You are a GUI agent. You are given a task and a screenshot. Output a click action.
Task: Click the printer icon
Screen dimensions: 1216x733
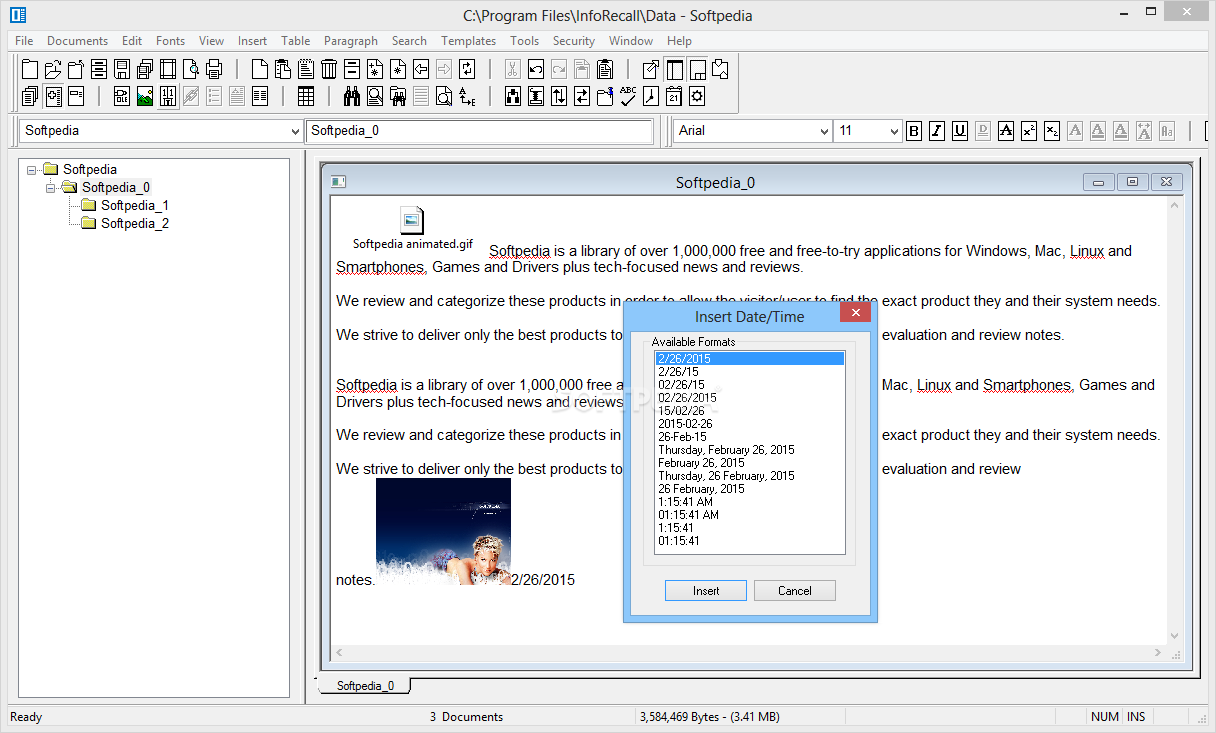coord(214,69)
